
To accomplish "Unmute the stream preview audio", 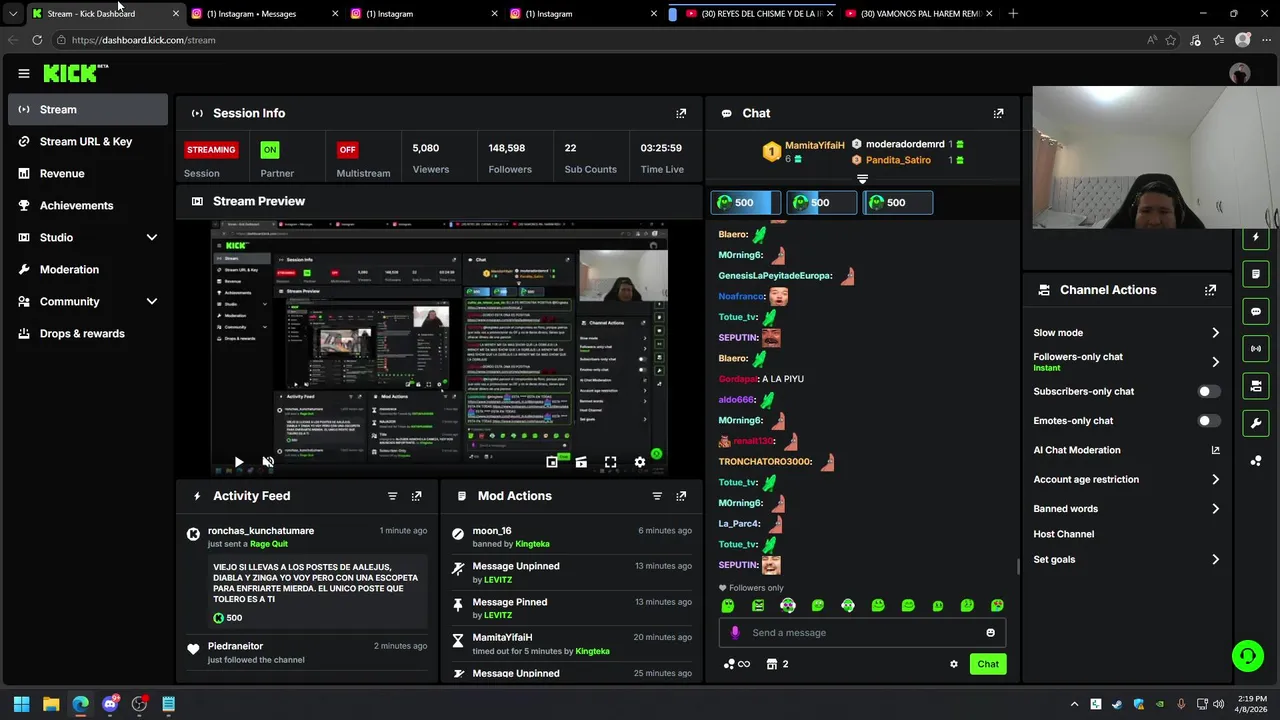I will 268,462.
